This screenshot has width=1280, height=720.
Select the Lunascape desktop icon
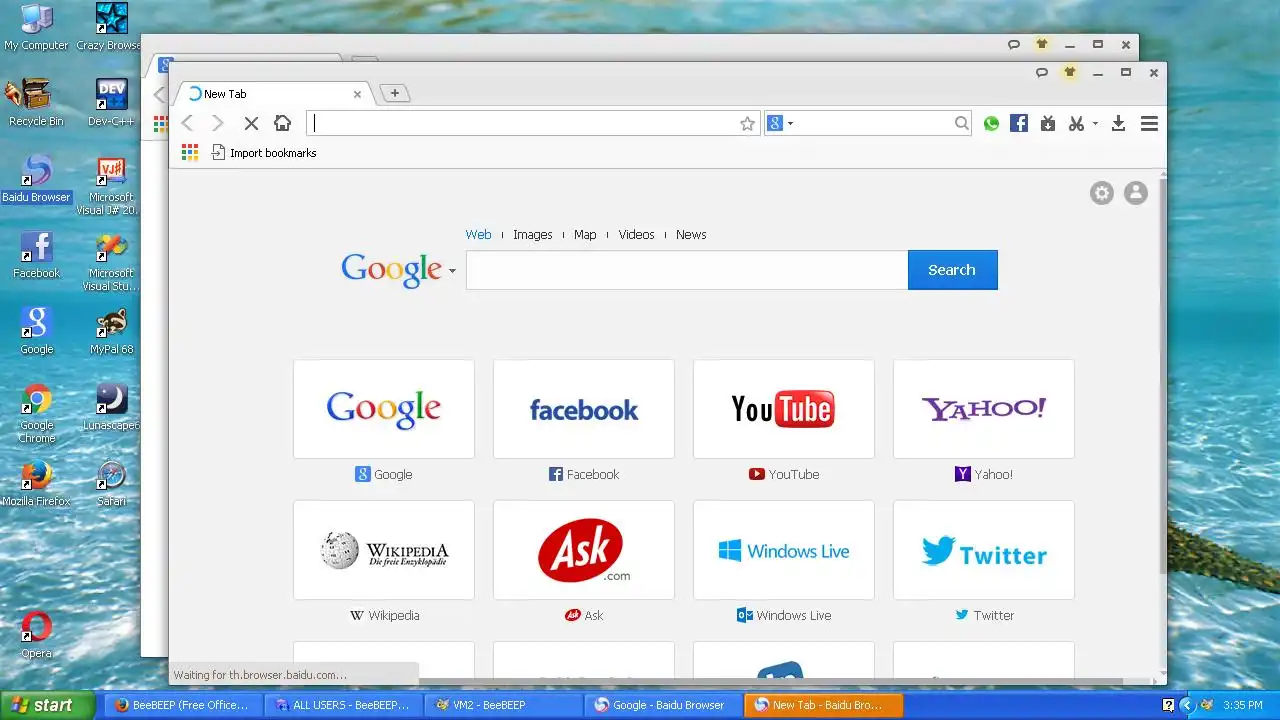(111, 407)
